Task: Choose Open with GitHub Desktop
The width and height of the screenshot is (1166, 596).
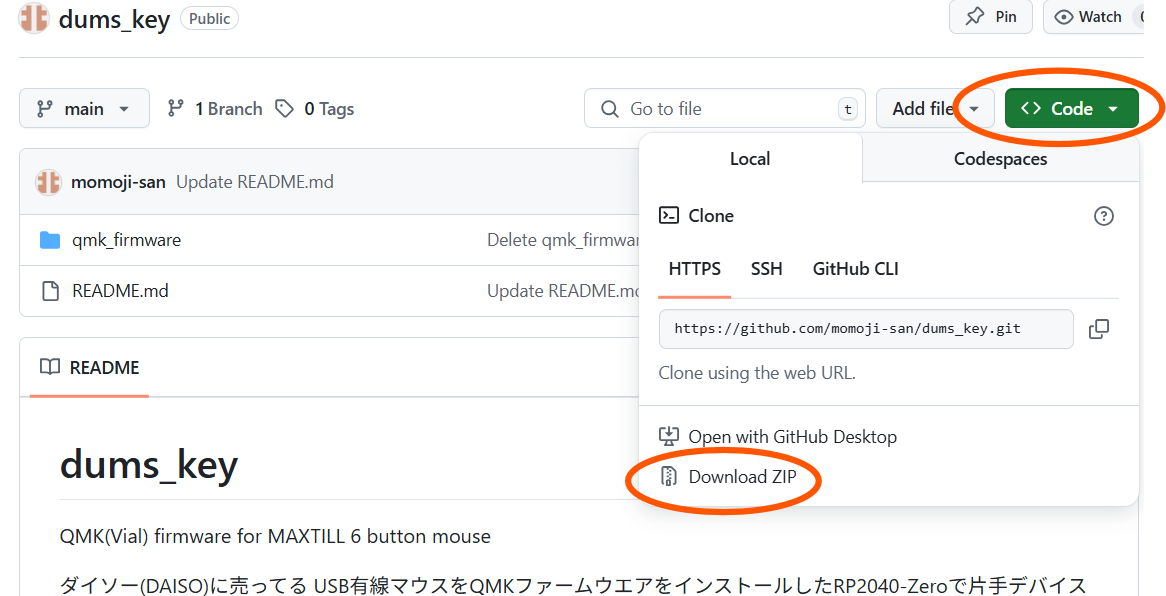Action: tap(778, 437)
